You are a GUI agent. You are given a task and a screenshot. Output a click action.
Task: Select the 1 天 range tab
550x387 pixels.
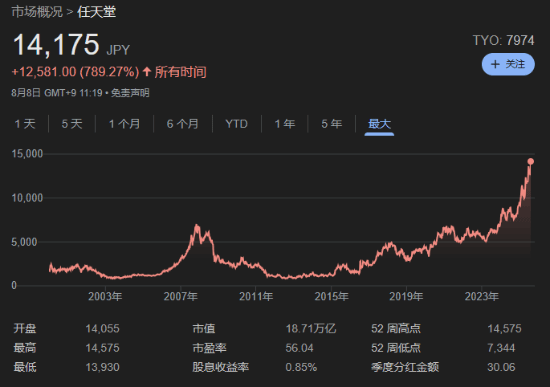coord(25,124)
